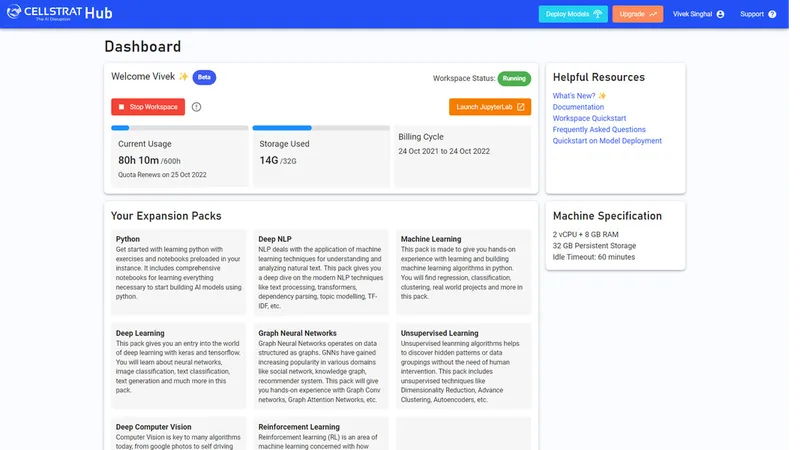Open Deploy Models
Image resolution: width=800 pixels, height=450 pixels.
click(573, 14)
